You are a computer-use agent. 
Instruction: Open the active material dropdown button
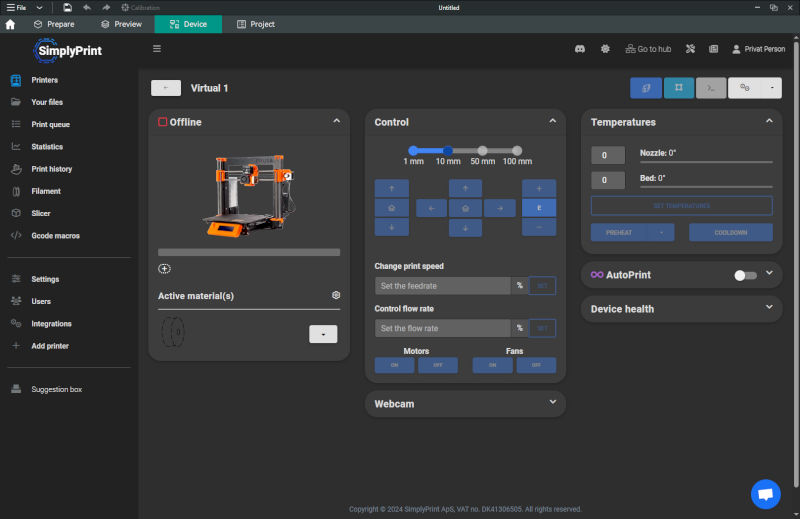(x=323, y=334)
